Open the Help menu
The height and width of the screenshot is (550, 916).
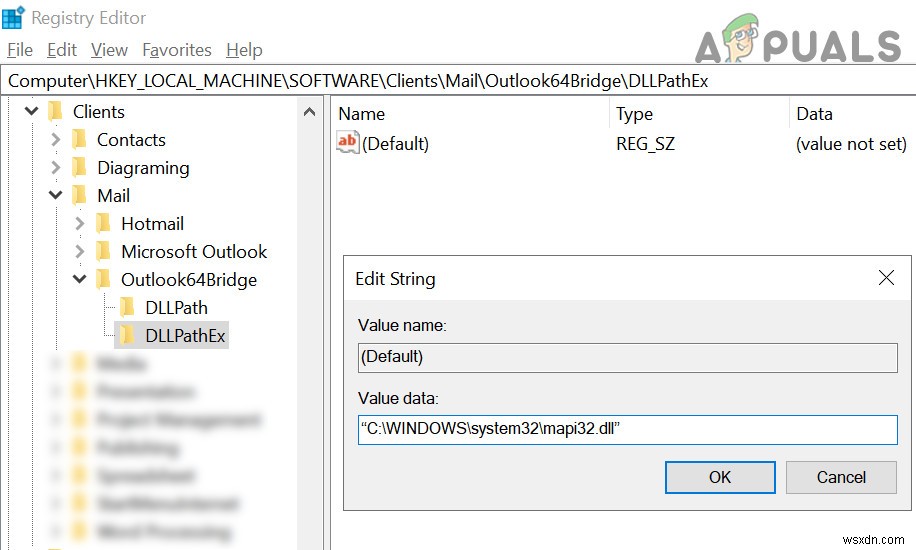pyautogui.click(x=244, y=50)
